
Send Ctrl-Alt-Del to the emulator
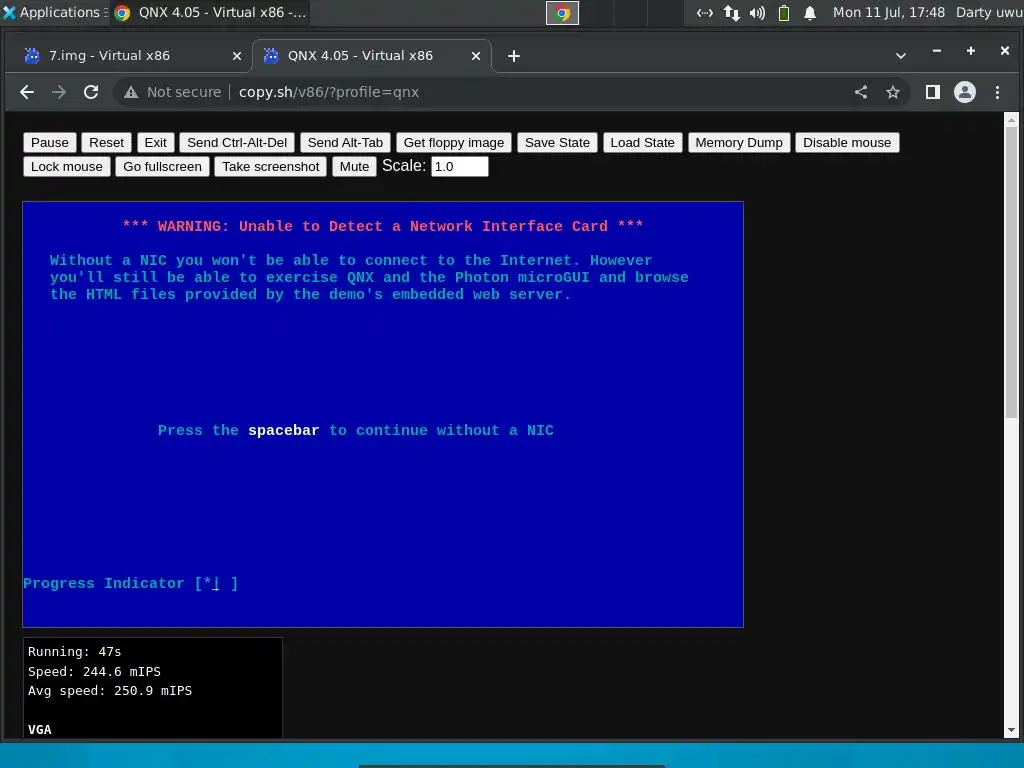point(237,142)
